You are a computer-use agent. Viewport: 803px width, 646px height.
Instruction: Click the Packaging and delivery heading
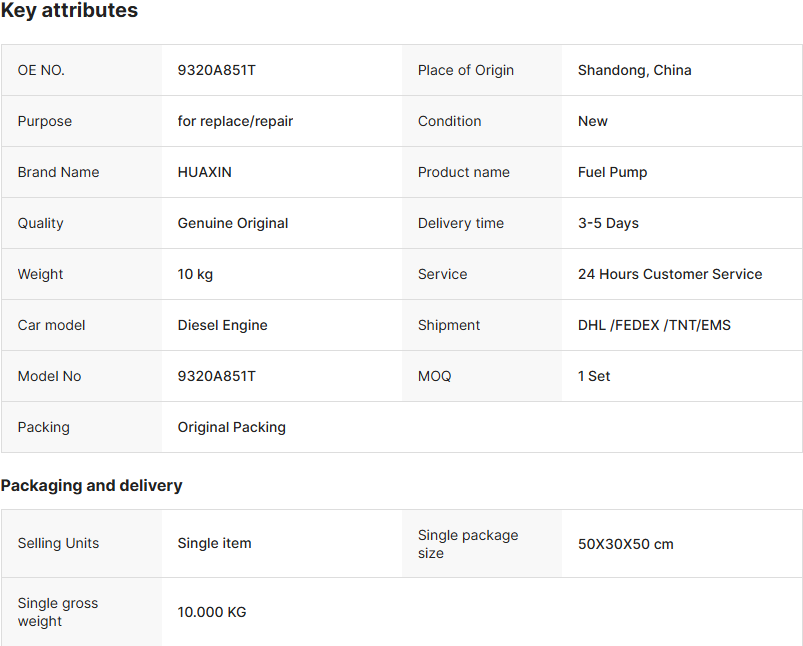pos(92,485)
